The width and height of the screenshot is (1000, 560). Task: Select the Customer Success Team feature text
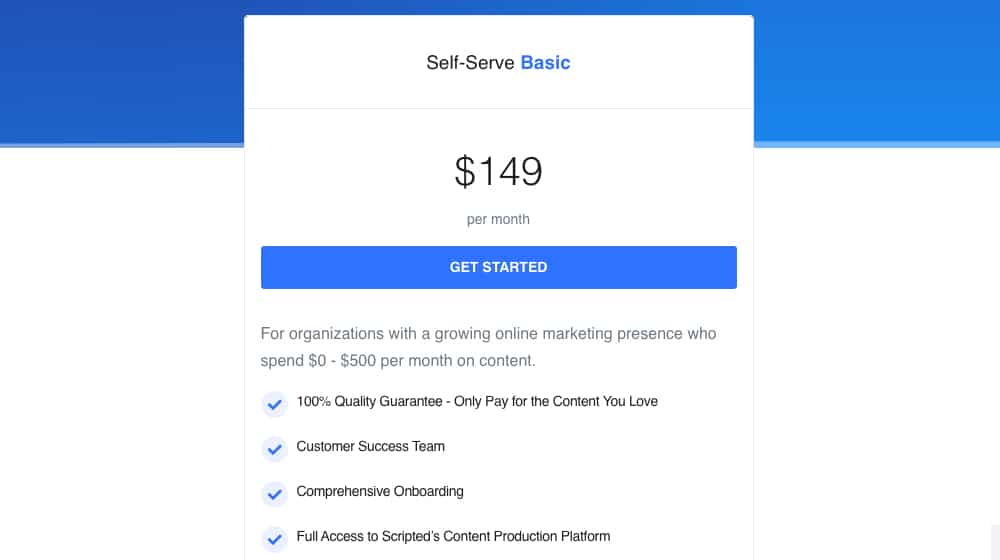371,446
